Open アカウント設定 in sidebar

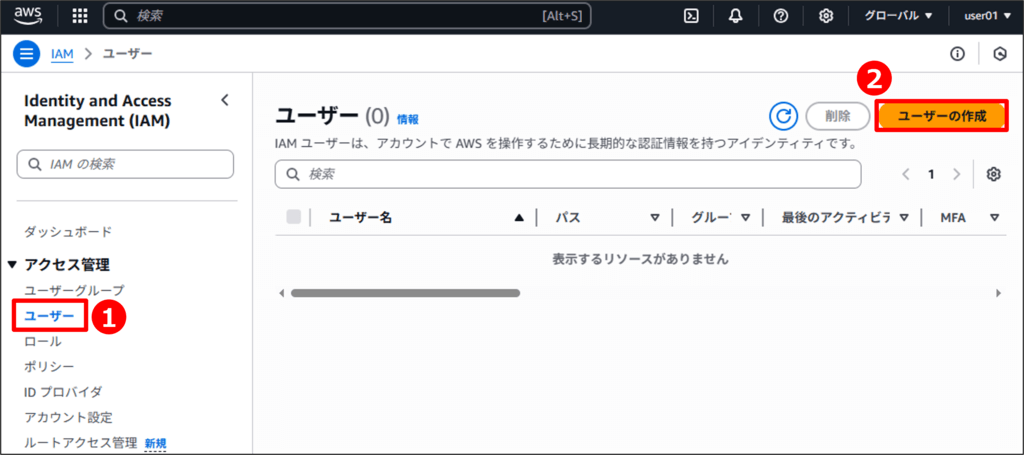click(68, 417)
